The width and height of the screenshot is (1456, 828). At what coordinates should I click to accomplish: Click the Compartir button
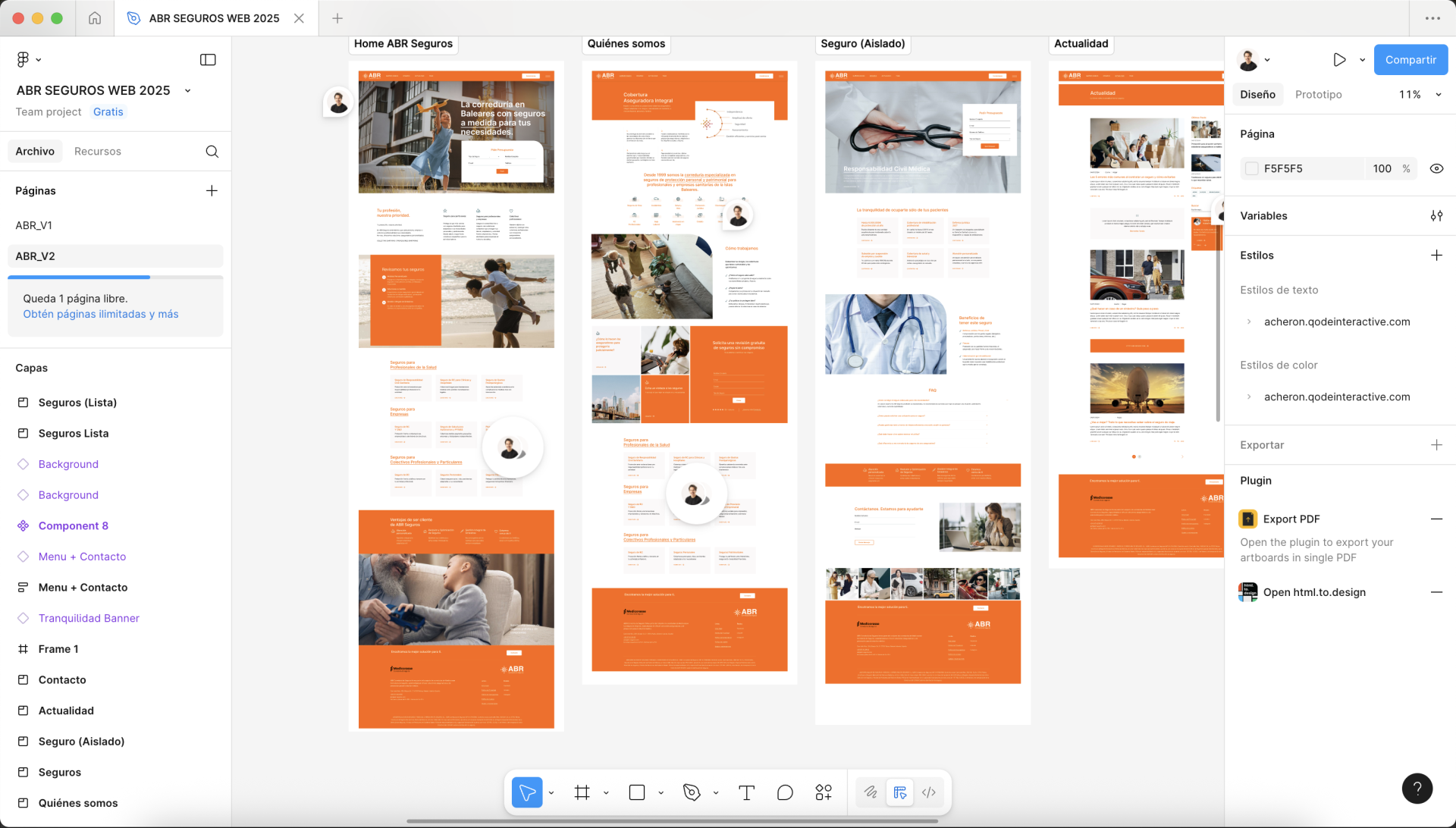pyautogui.click(x=1410, y=60)
